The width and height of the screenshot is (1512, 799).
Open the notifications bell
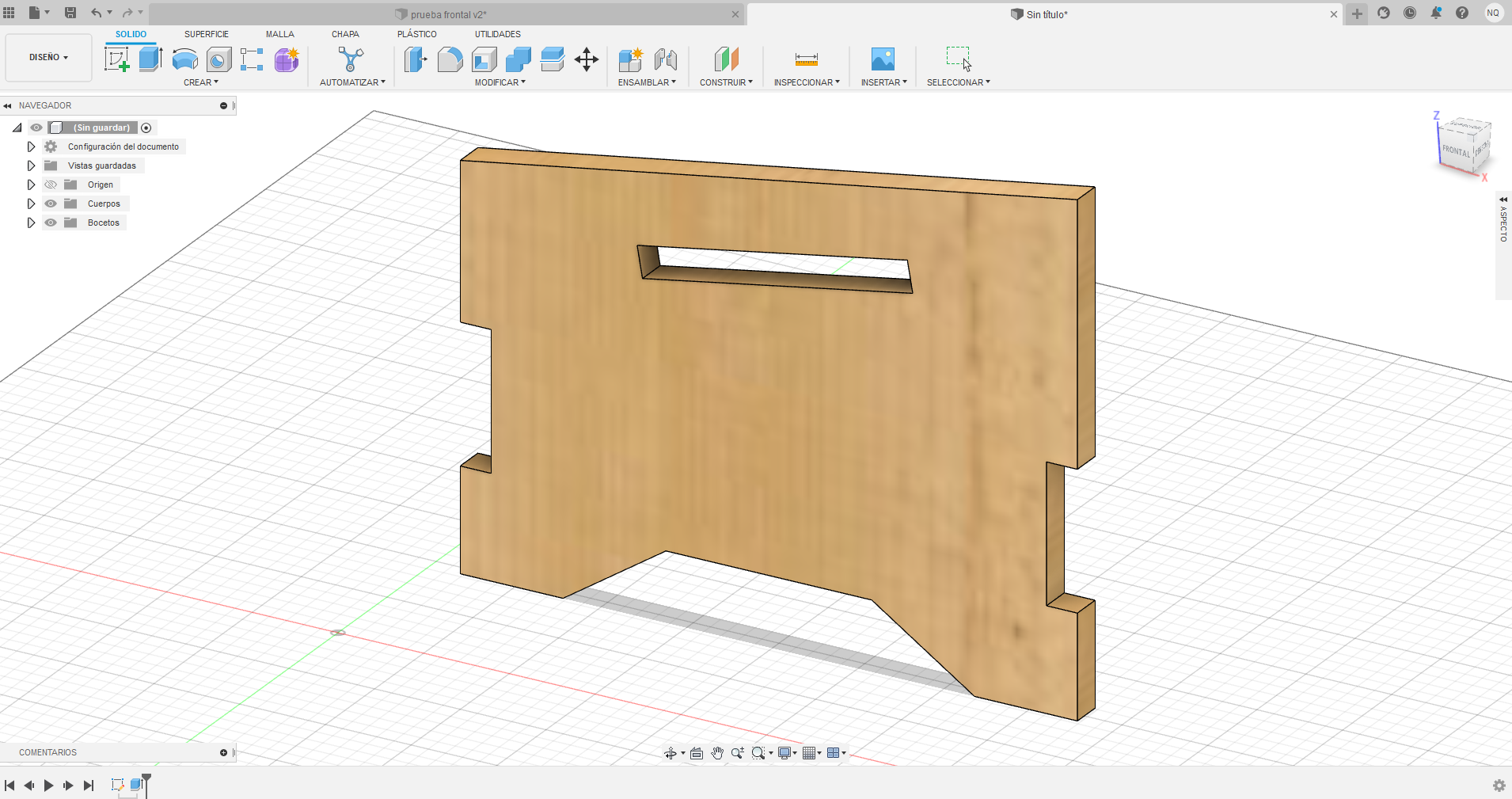pyautogui.click(x=1436, y=13)
